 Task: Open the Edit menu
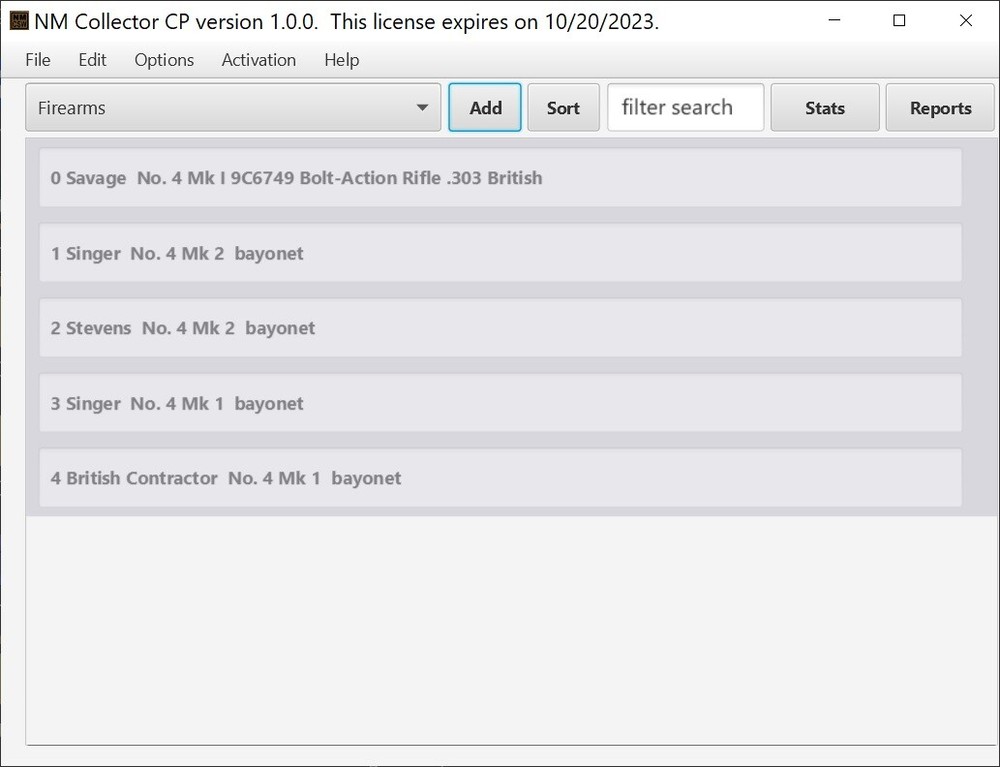[x=92, y=60]
